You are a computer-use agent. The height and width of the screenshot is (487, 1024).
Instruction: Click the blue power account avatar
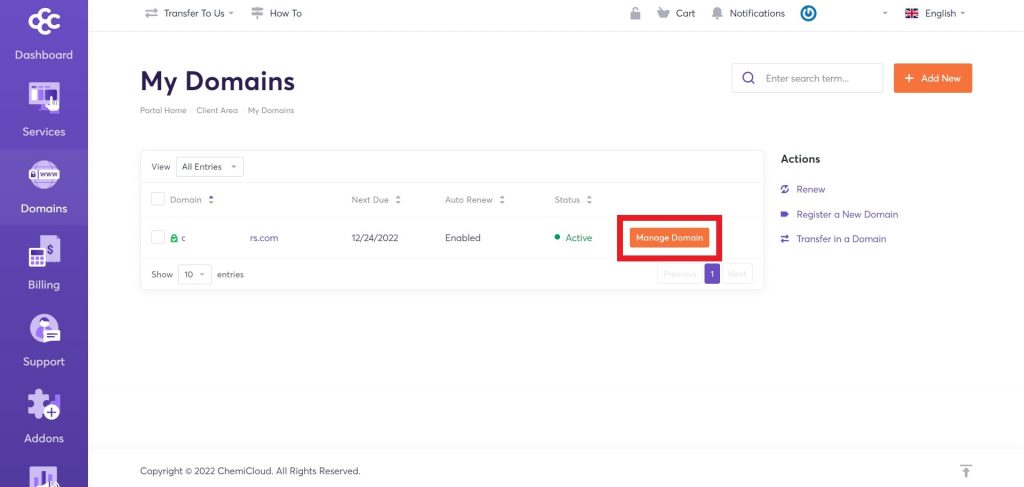click(x=808, y=13)
